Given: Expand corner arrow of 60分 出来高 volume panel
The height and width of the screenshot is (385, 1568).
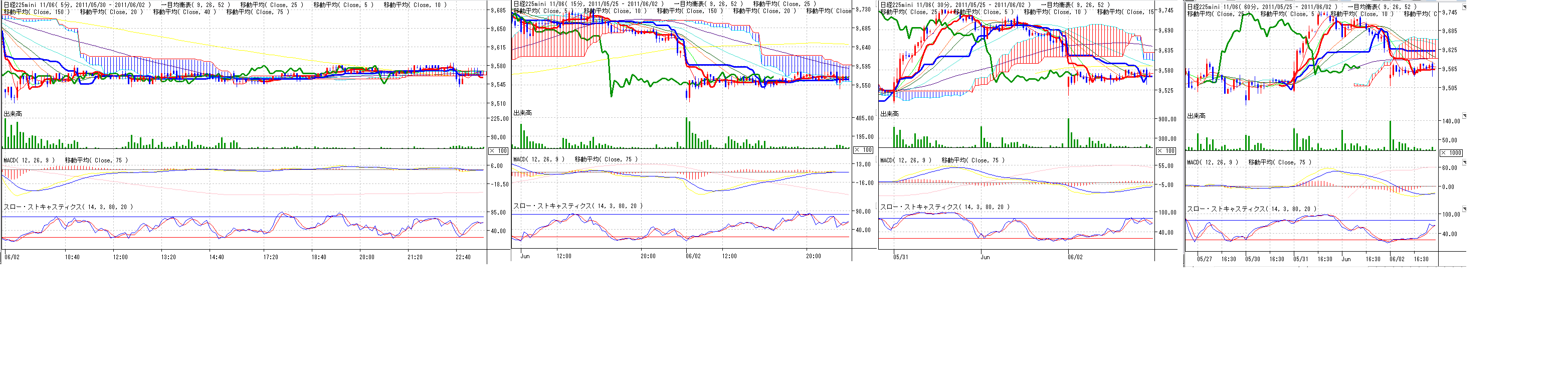Looking at the screenshot, I should [1465, 116].
